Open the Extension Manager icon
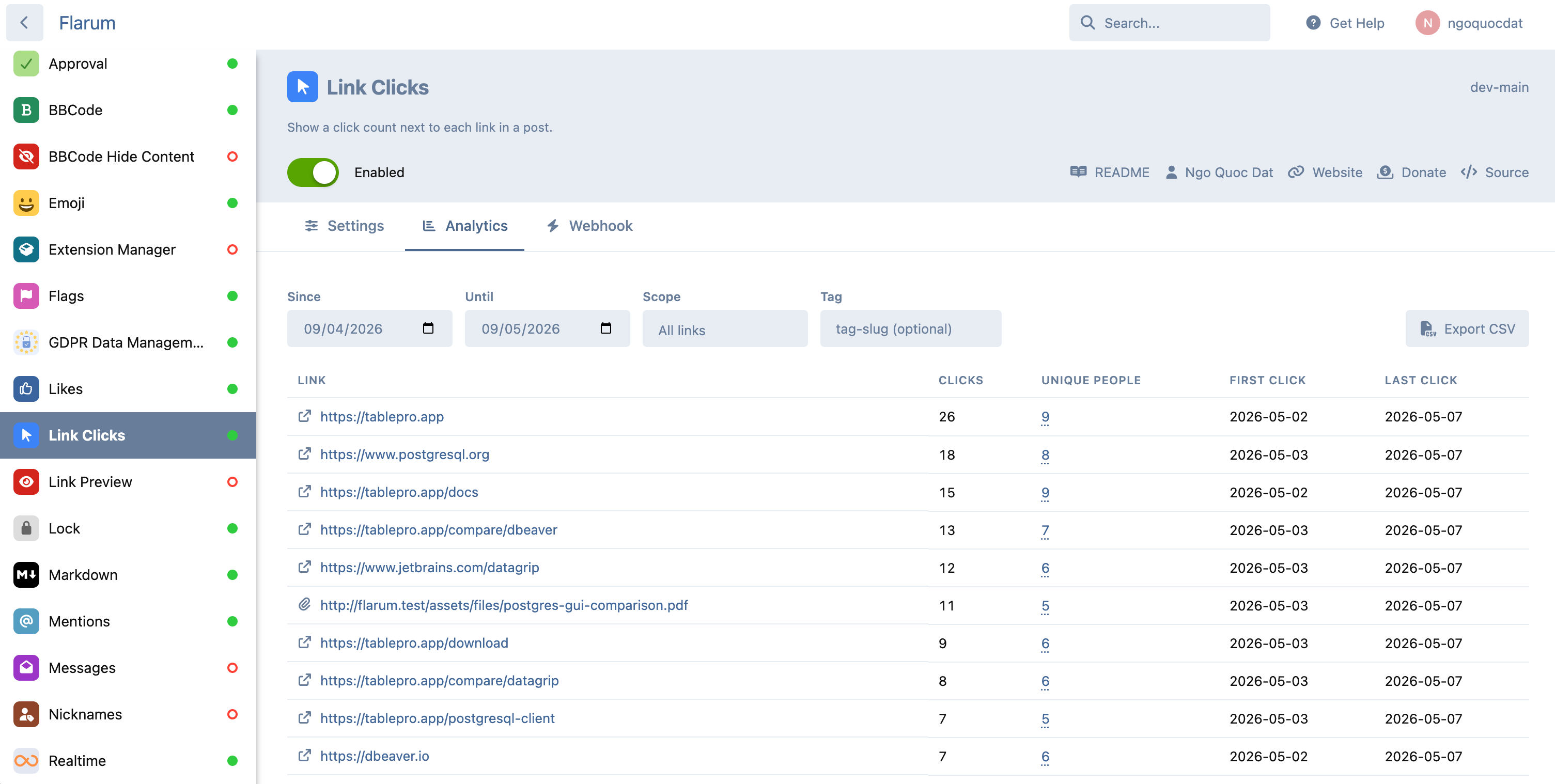The width and height of the screenshot is (1555, 784). coord(26,249)
